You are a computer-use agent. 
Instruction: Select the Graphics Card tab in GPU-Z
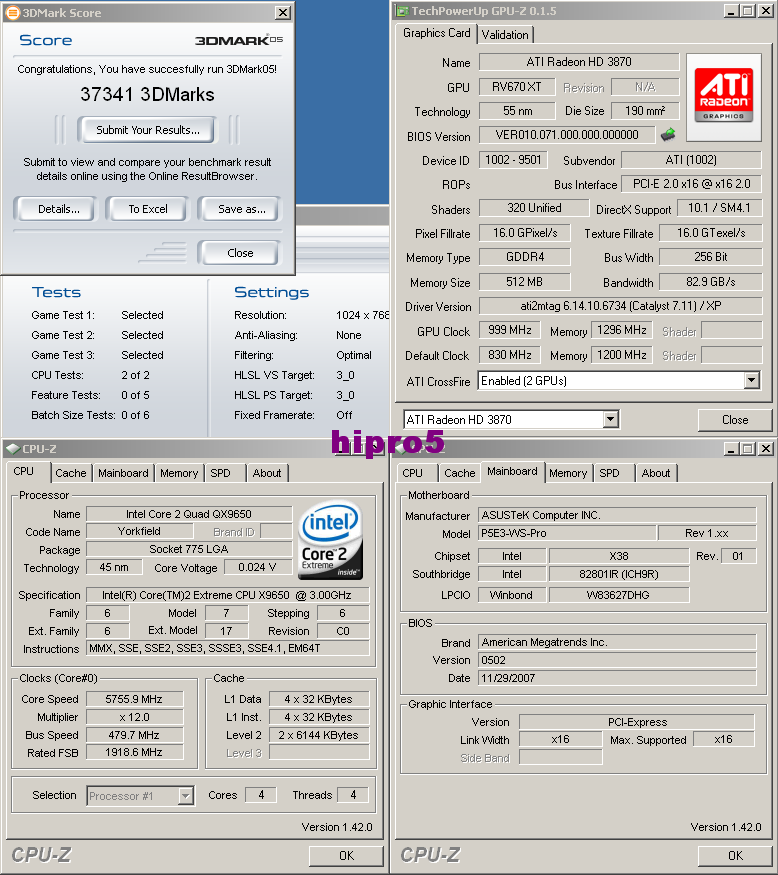436,33
